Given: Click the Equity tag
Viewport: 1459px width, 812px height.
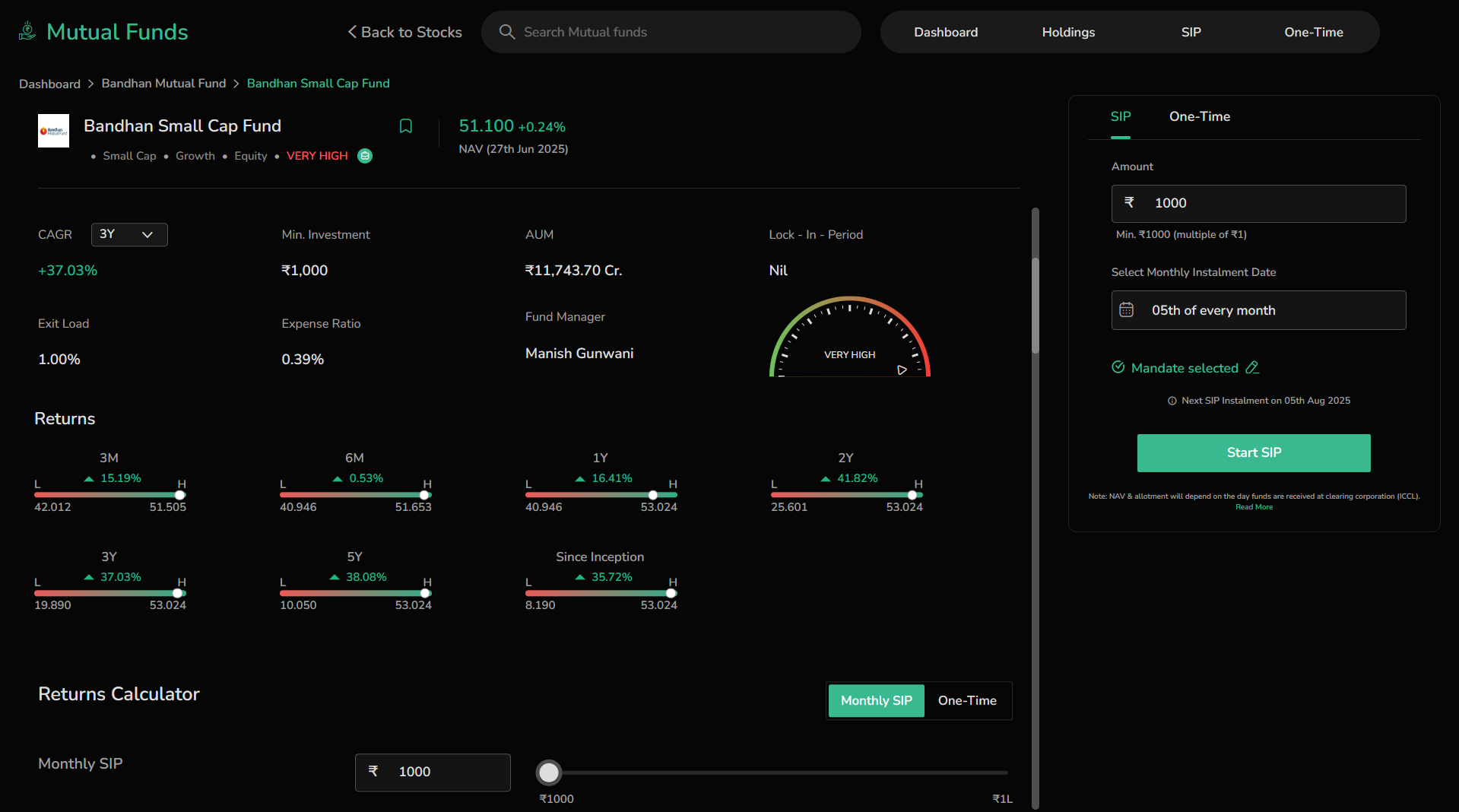Looking at the screenshot, I should 250,156.
